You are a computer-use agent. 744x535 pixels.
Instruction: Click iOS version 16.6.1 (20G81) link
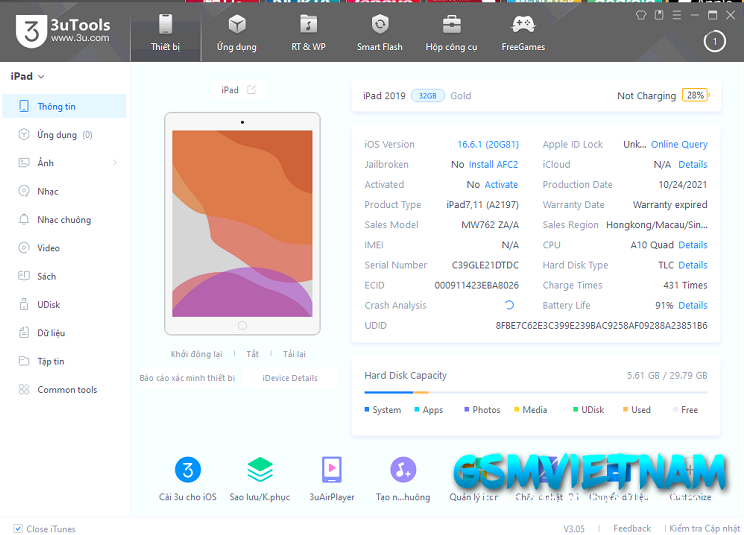click(x=488, y=144)
